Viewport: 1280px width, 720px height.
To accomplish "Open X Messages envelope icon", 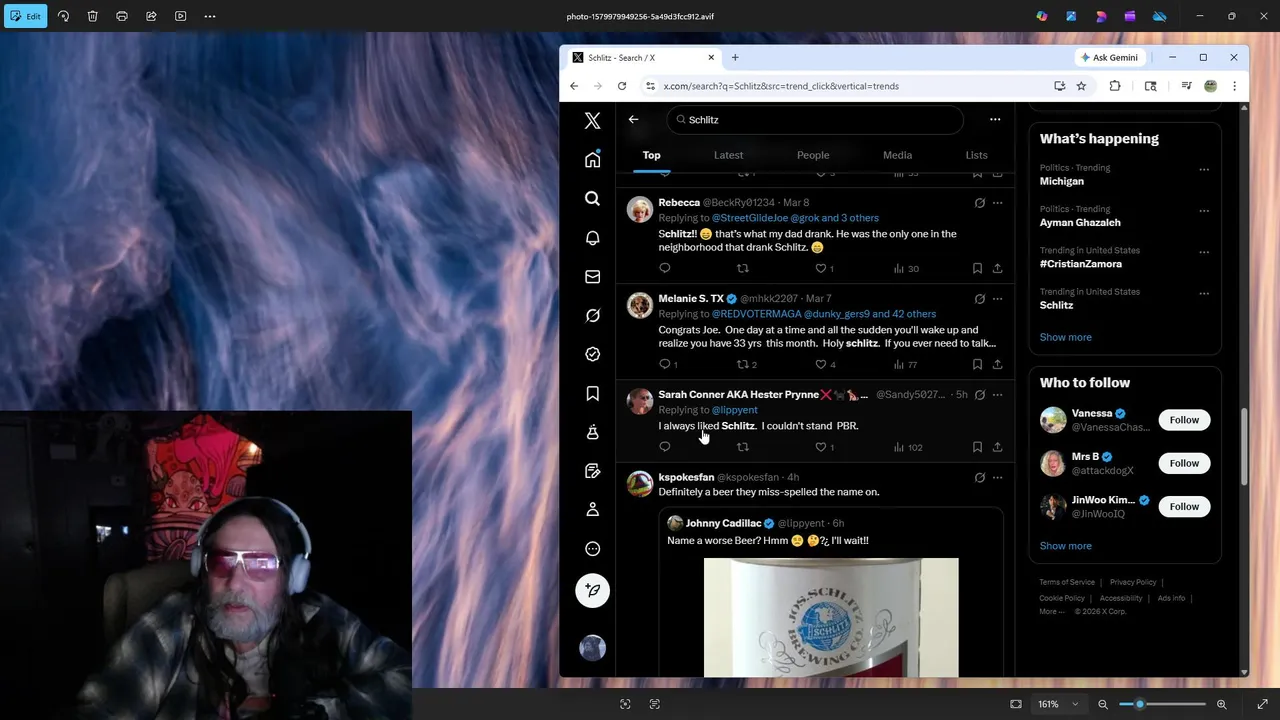I will point(592,277).
